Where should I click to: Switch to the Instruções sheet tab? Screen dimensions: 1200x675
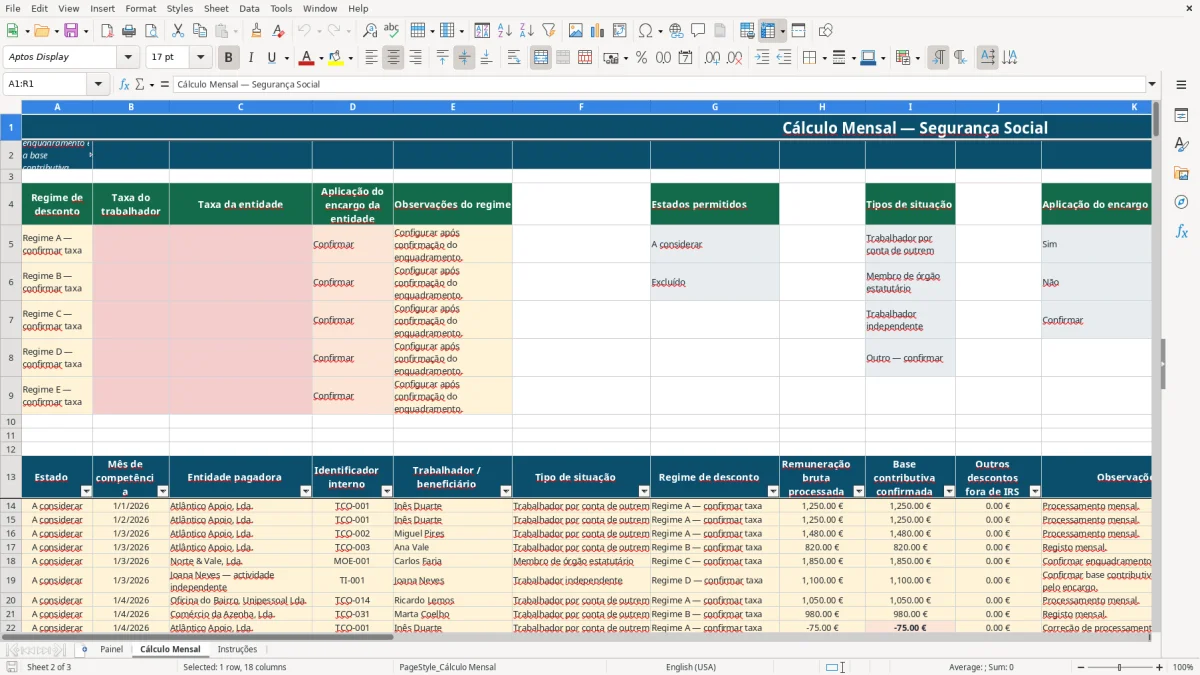coord(237,649)
